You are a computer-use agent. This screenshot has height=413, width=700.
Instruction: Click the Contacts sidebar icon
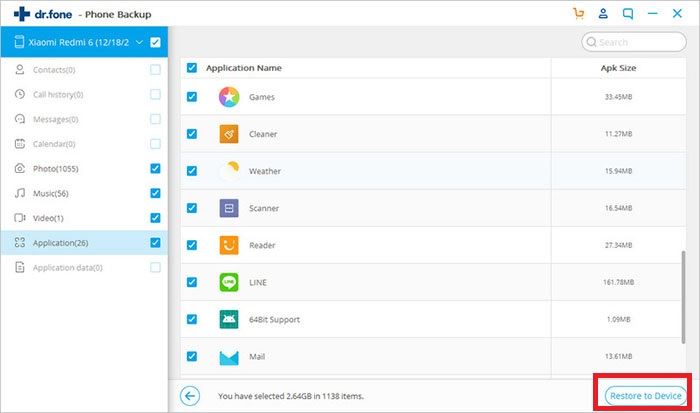20,70
